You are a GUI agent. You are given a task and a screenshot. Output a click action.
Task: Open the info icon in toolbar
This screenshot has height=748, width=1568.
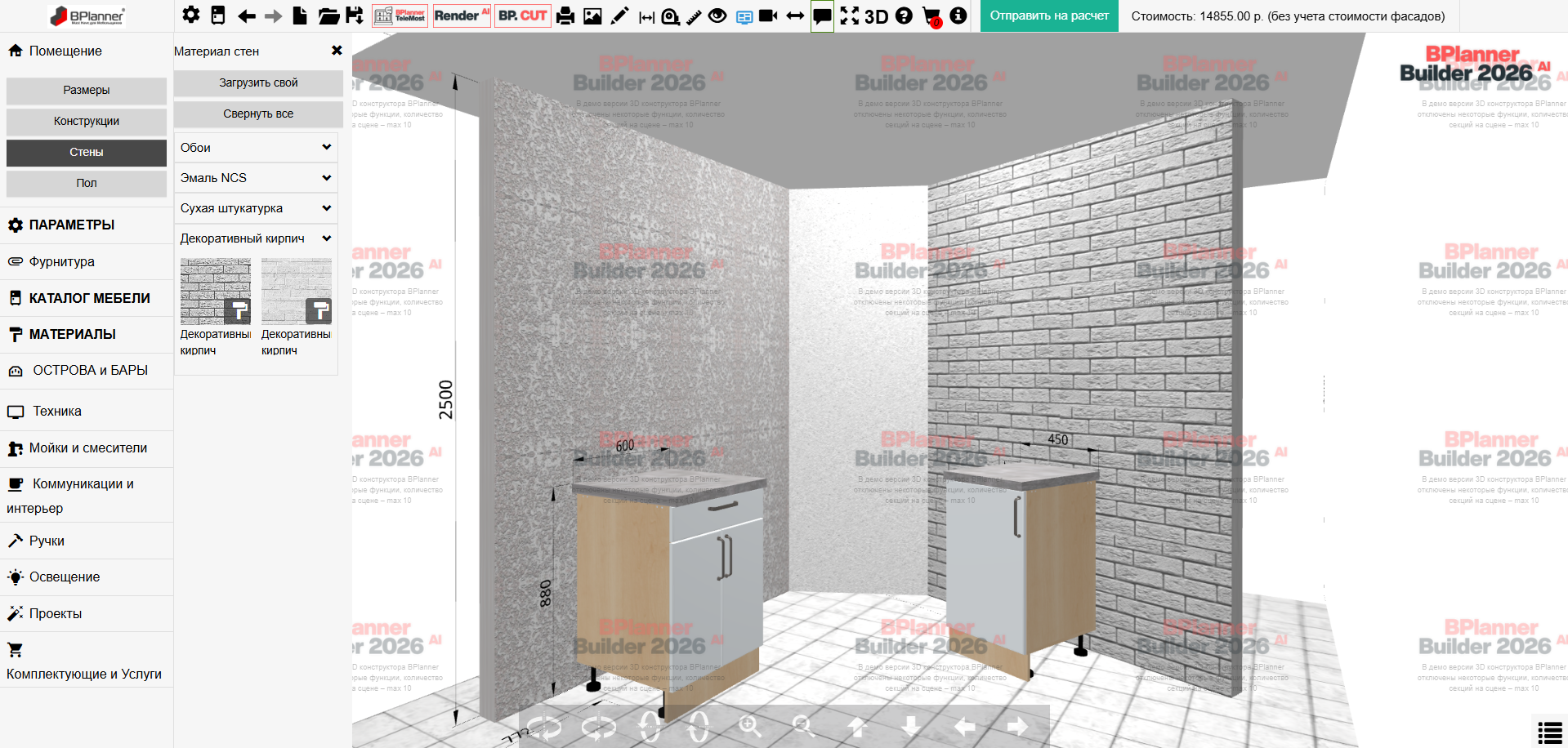tap(958, 16)
